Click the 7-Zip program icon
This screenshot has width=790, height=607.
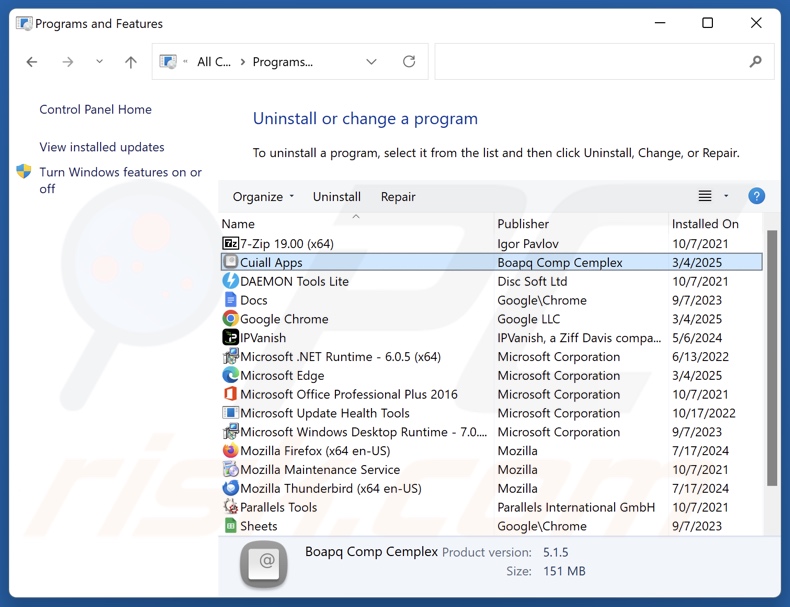[230, 243]
